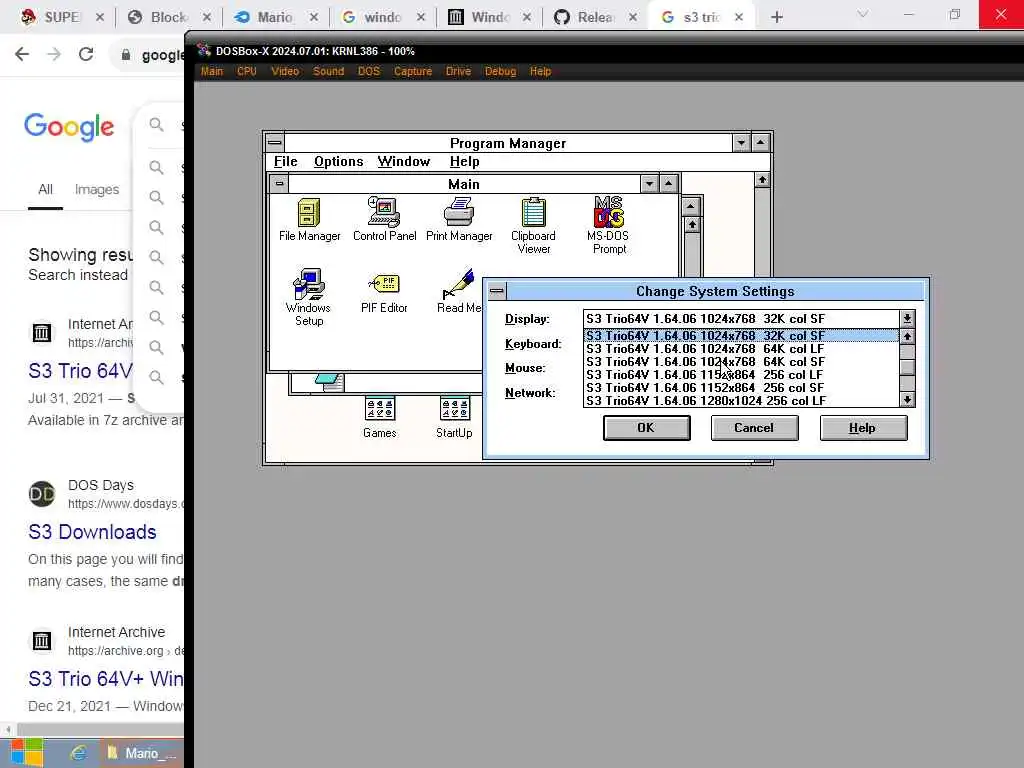1024x768 pixels.
Task: Open DOSBox-X Help menu
Action: (x=540, y=71)
